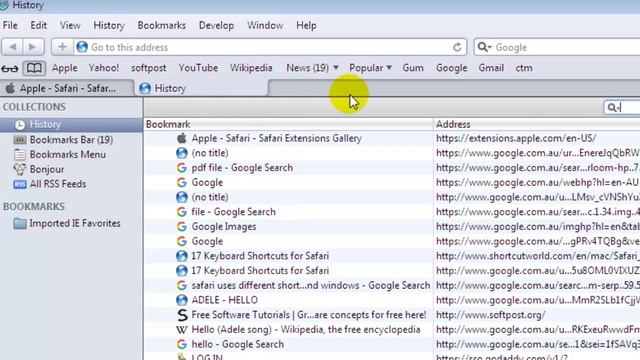Screen dimensions: 640x360
Task: Sort by the Bookmark column header
Action: [288, 124]
